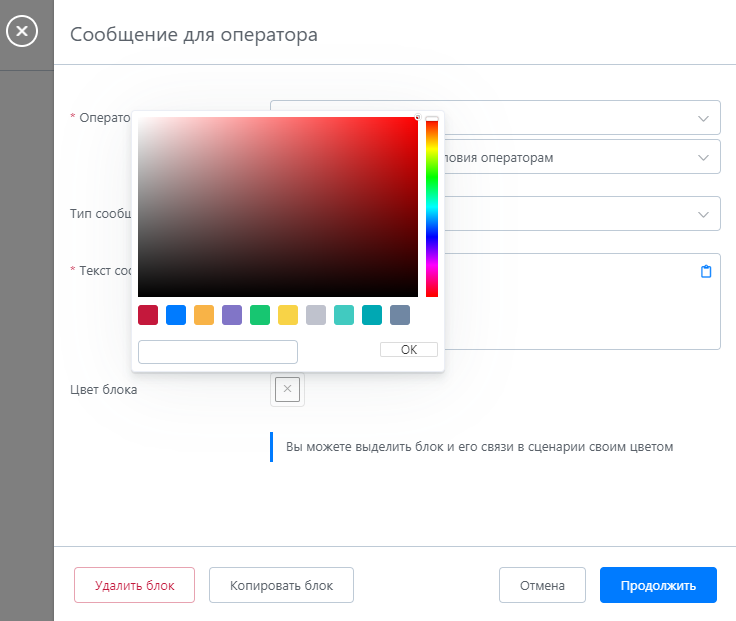Select the crimson red color swatch

148,315
